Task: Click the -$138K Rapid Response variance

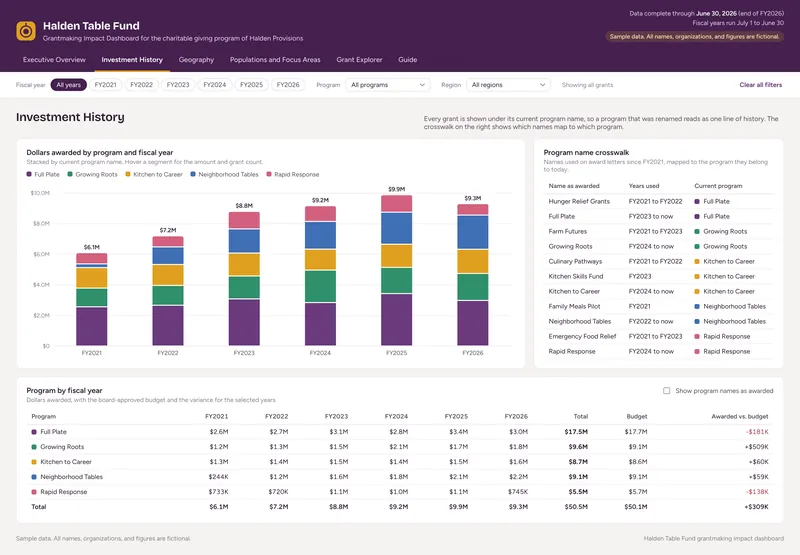Action: [x=757, y=492]
